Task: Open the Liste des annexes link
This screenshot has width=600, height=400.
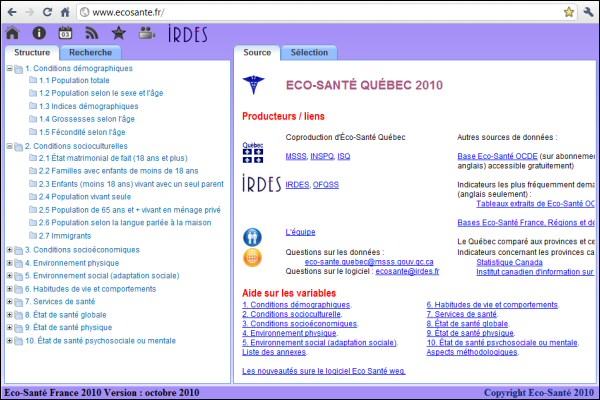Action: [x=274, y=352]
